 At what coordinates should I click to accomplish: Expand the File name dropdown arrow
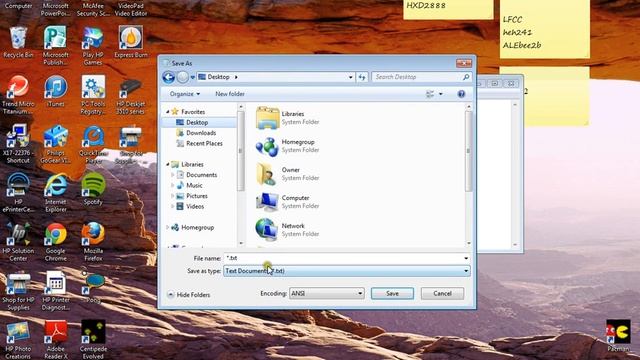tap(466, 258)
